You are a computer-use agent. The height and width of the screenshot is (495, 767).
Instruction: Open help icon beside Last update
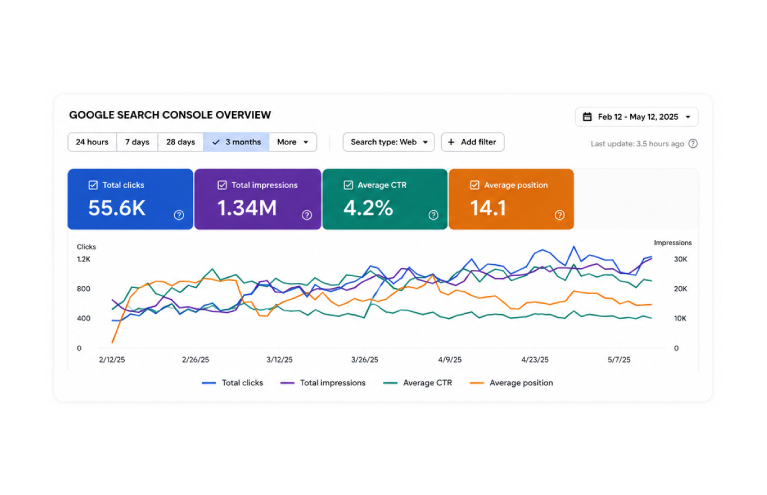tap(693, 144)
